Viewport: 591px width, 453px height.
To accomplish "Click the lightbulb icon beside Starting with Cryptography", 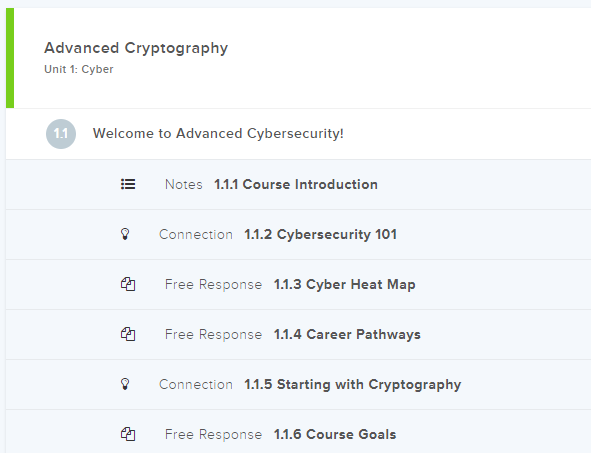I will (x=125, y=384).
